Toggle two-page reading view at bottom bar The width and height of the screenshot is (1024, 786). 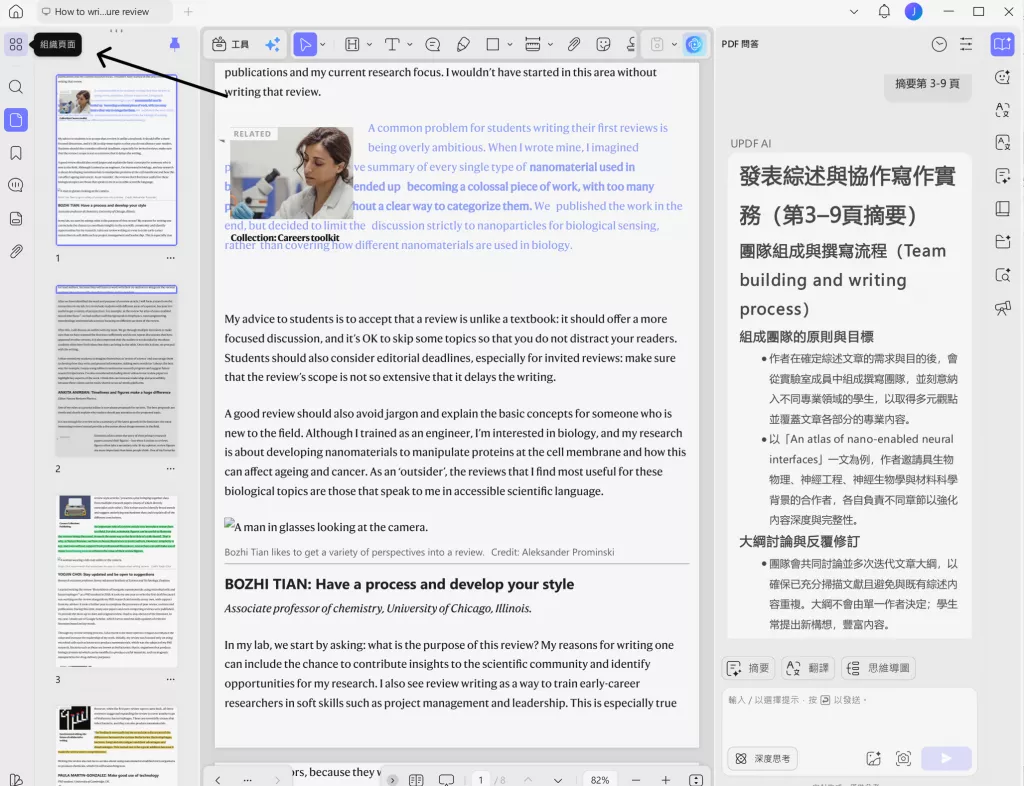416,779
